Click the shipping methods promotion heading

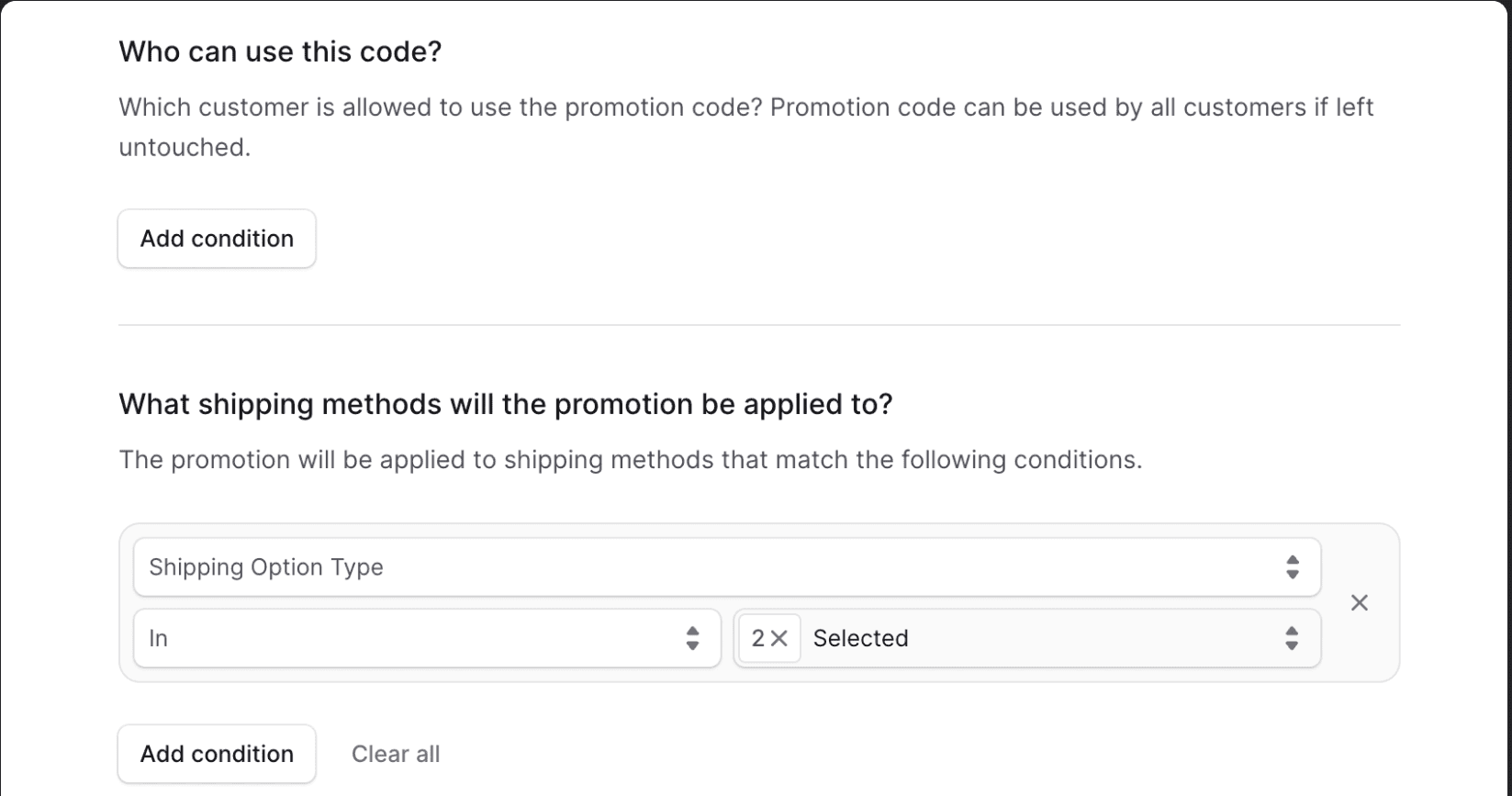pyautogui.click(x=505, y=405)
